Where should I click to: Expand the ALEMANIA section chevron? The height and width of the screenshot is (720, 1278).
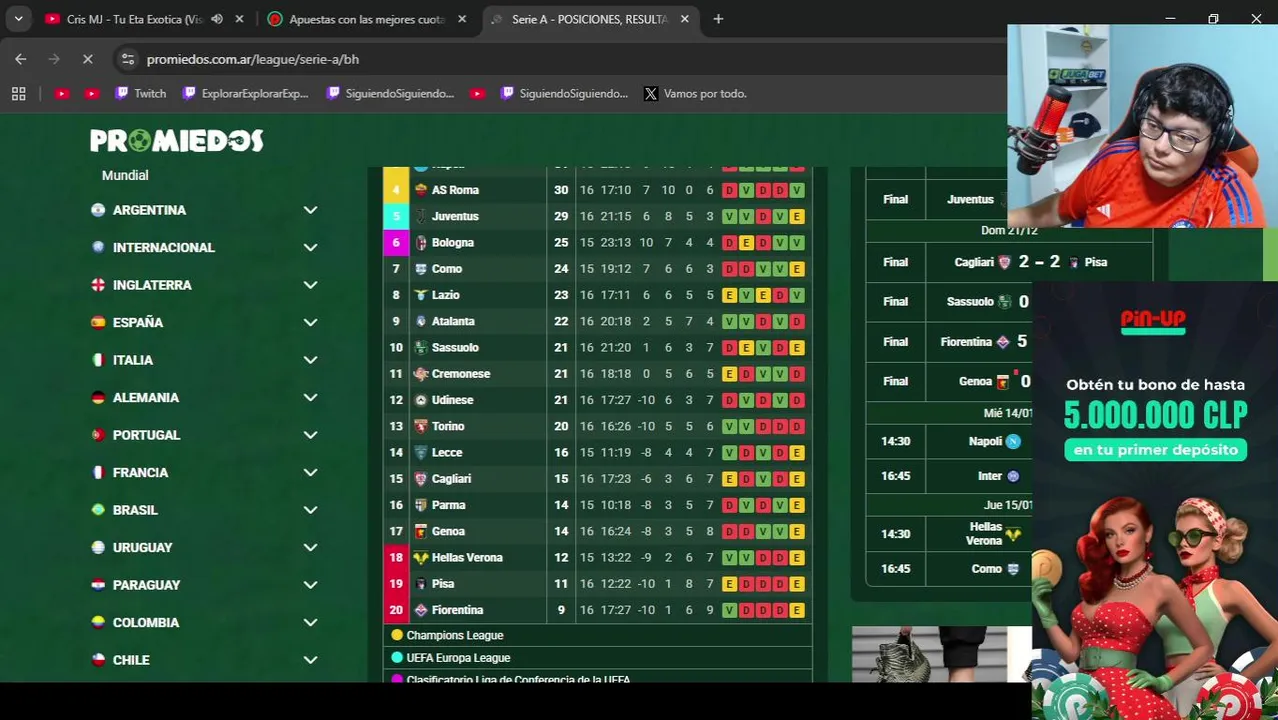pos(310,397)
